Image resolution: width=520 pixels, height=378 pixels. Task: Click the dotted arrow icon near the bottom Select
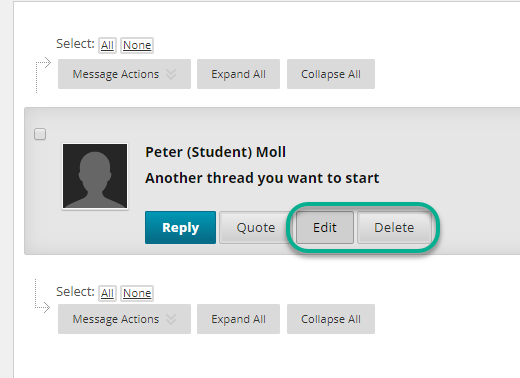point(43,296)
